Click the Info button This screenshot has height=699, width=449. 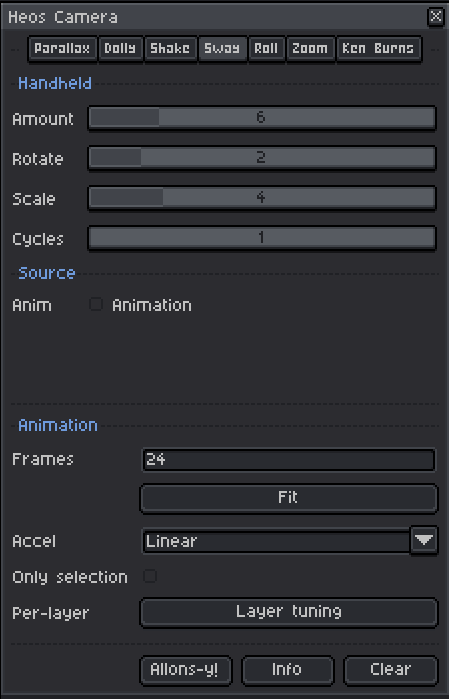(x=288, y=670)
